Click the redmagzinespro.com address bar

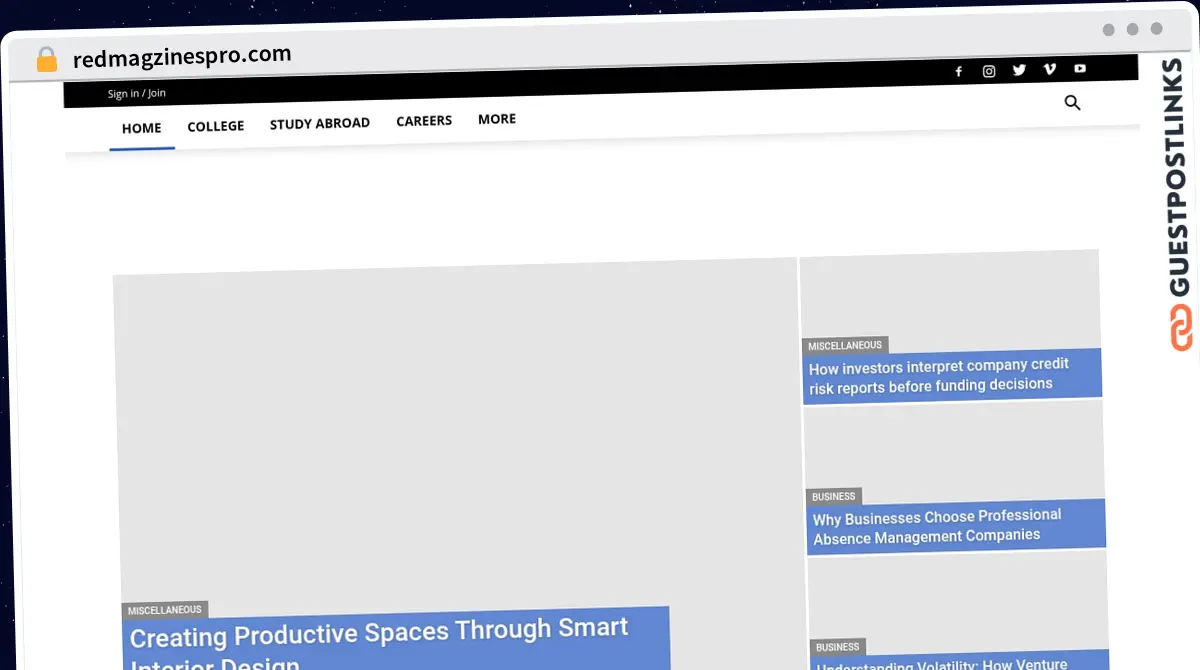pyautogui.click(x=182, y=56)
